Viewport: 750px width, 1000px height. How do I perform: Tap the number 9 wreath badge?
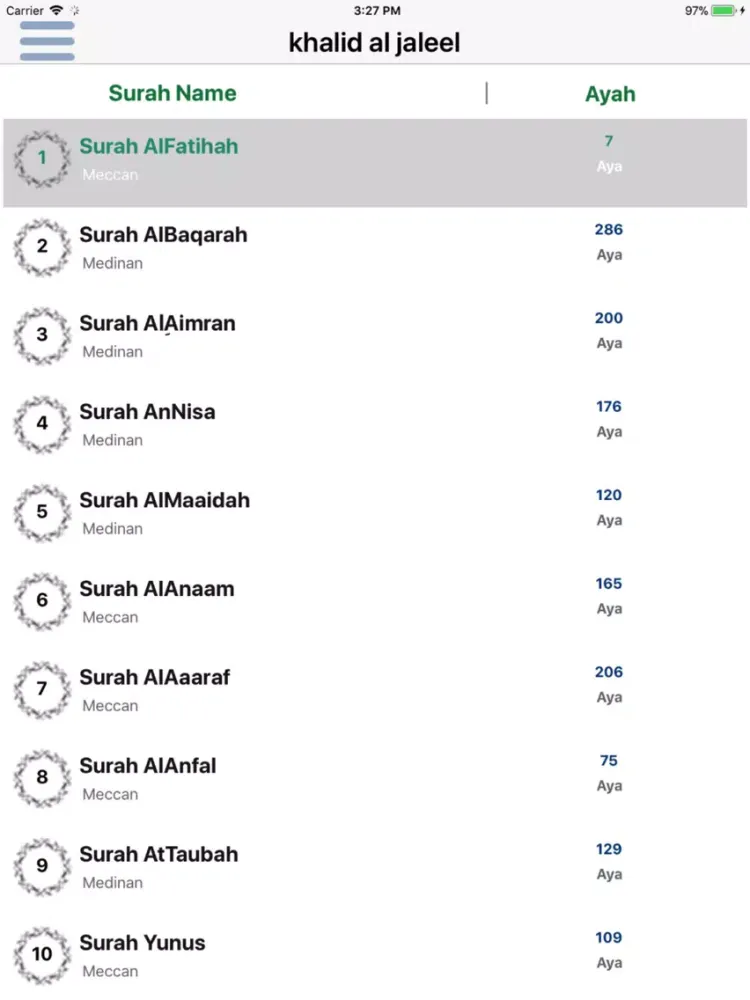pos(42,866)
